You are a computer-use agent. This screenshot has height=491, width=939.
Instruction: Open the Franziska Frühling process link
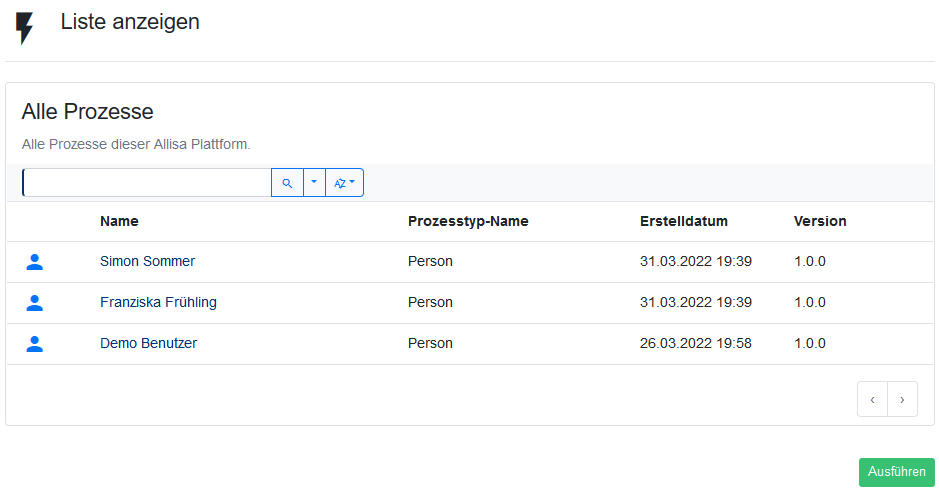(158, 302)
